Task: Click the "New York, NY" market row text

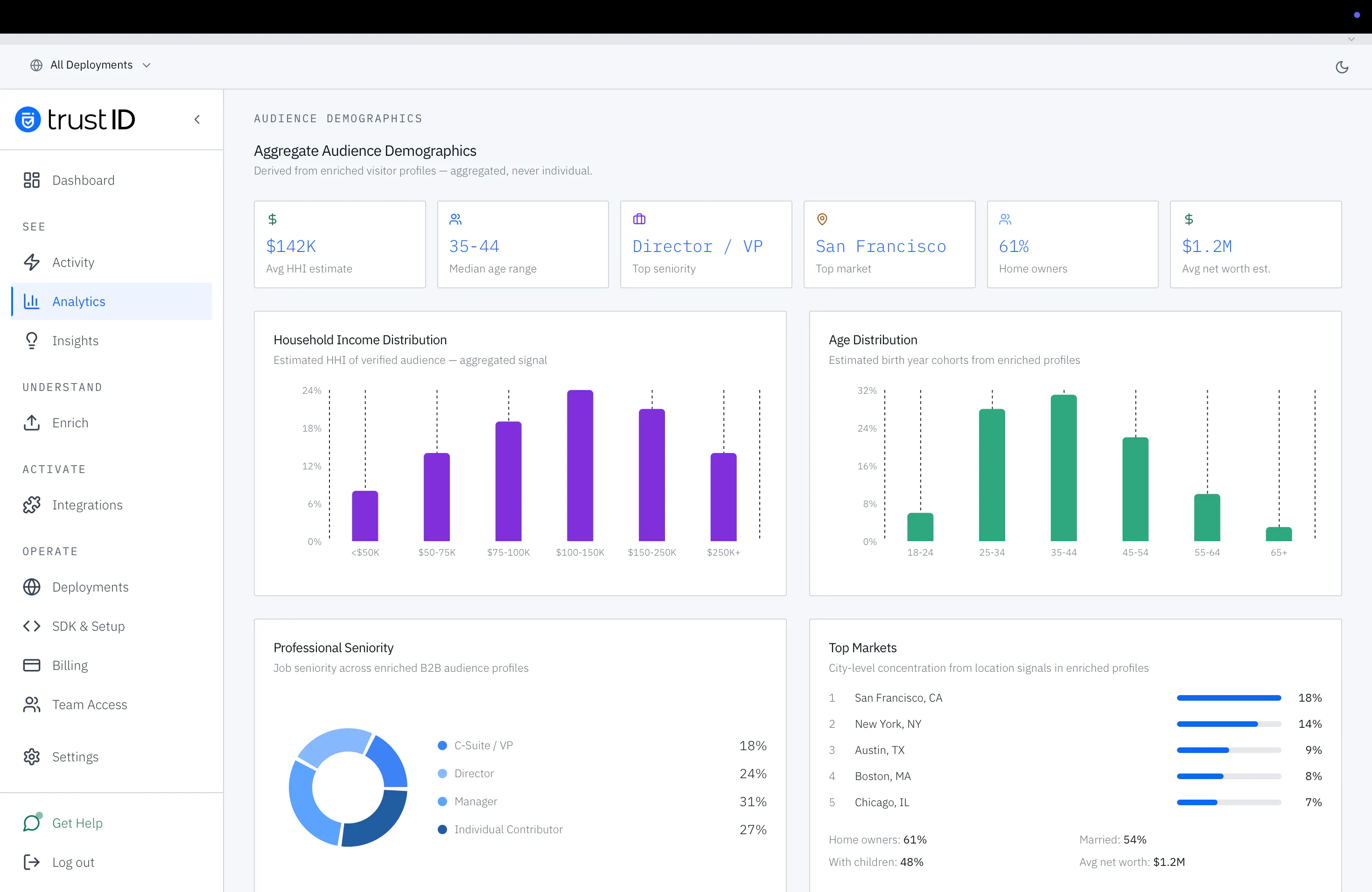Action: click(888, 724)
